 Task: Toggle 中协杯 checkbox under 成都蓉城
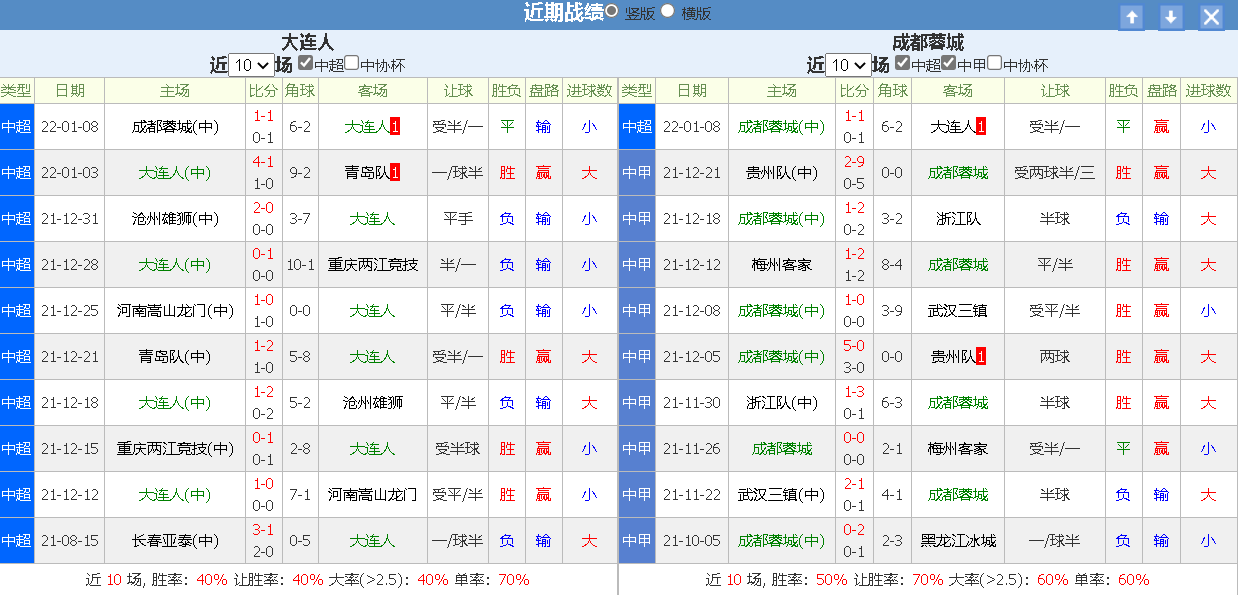(994, 62)
